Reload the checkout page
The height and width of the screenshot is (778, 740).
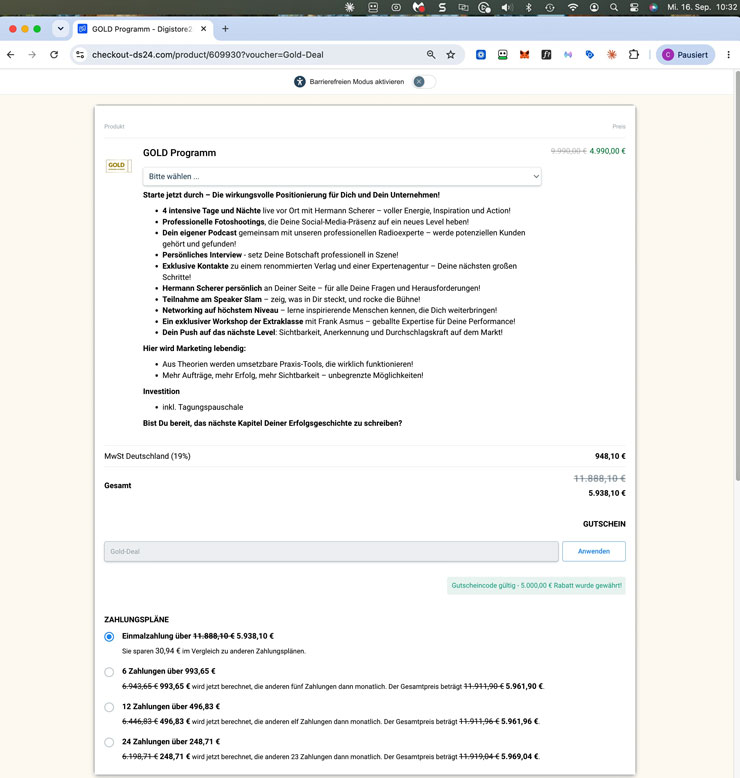(x=54, y=55)
